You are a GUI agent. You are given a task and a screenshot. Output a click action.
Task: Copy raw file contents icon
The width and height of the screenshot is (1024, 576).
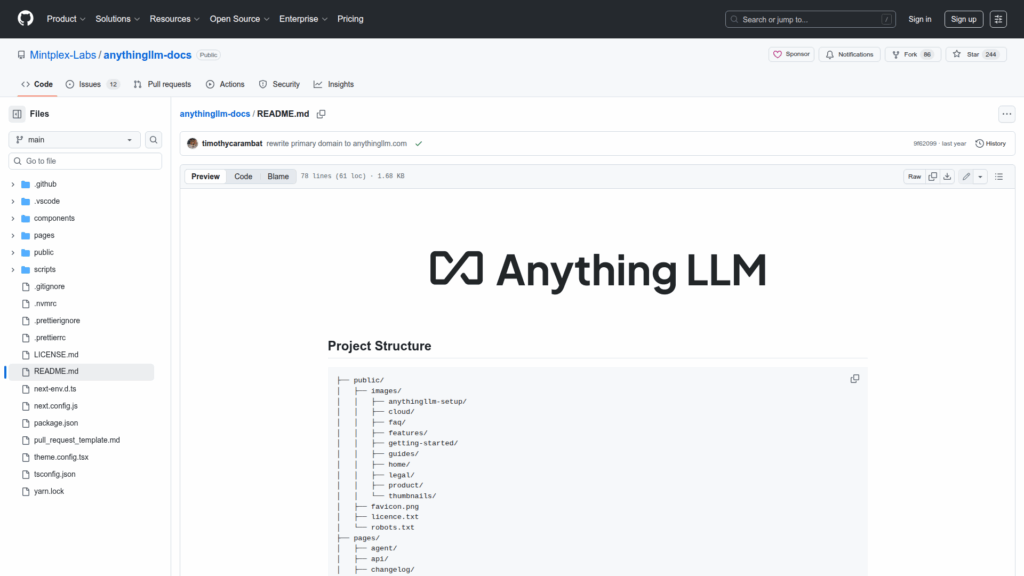(932, 176)
